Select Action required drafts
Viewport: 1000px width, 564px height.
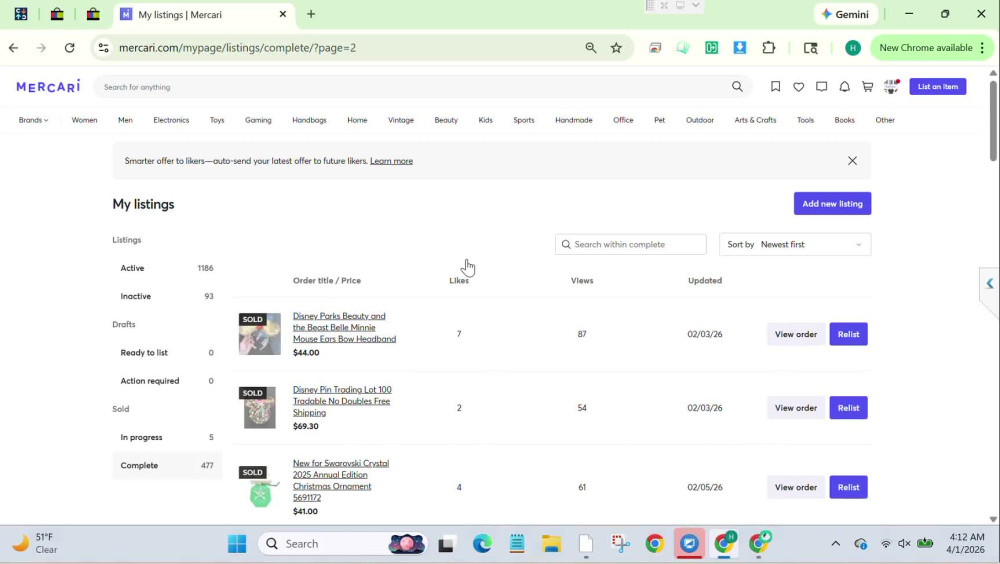click(x=167, y=381)
